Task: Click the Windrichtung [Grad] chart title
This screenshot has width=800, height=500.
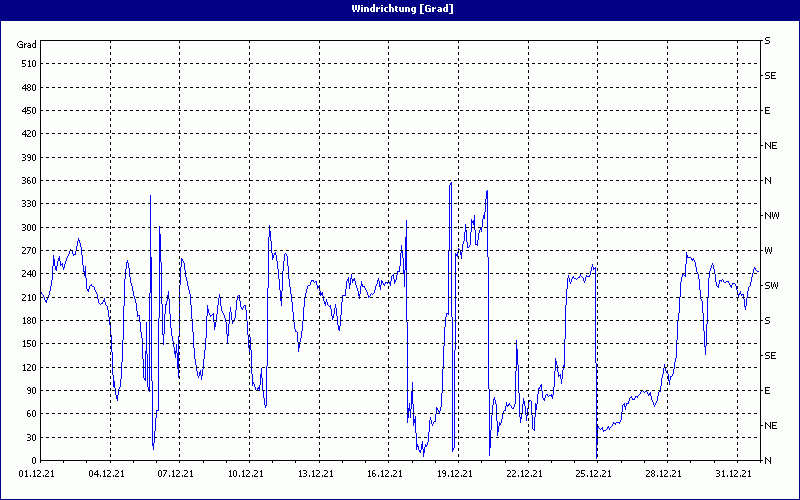Action: 400,9
